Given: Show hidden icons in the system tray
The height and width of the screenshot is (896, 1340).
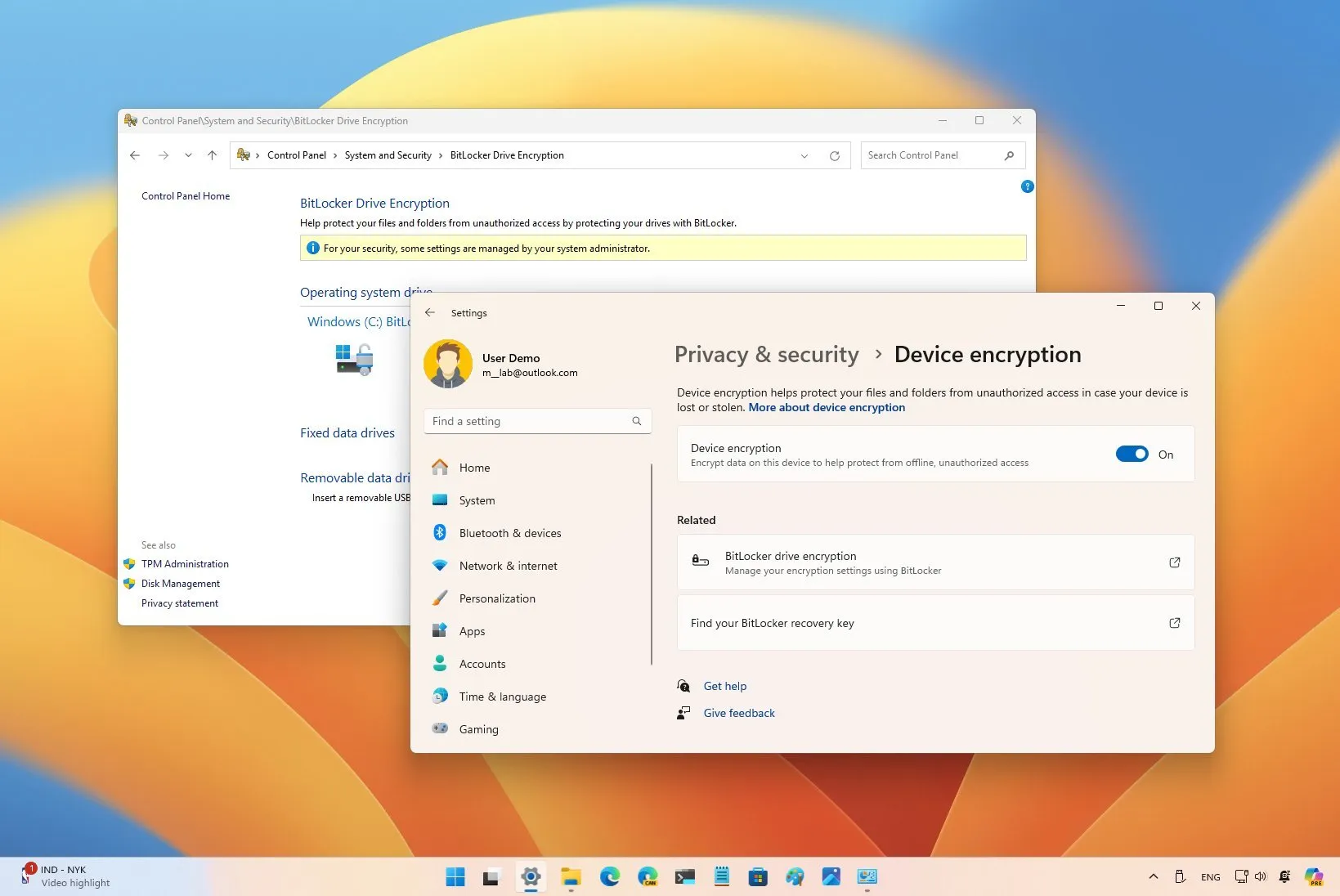Looking at the screenshot, I should pyautogui.click(x=1153, y=876).
